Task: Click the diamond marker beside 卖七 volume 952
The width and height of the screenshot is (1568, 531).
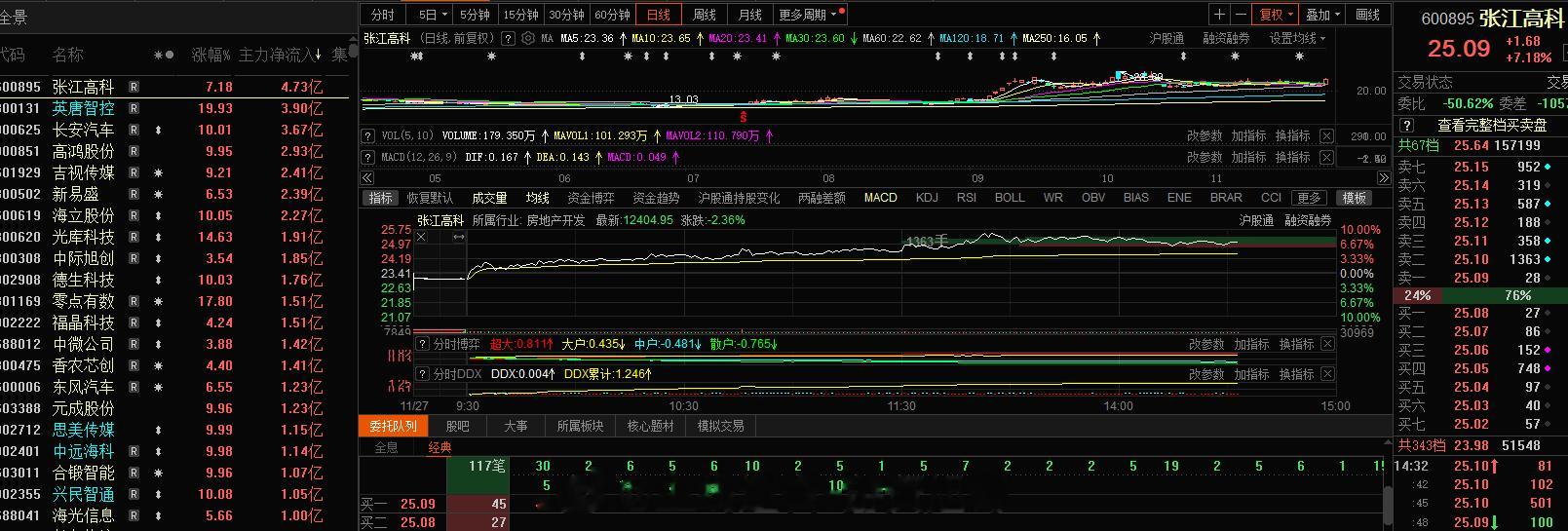Action: point(1548,168)
